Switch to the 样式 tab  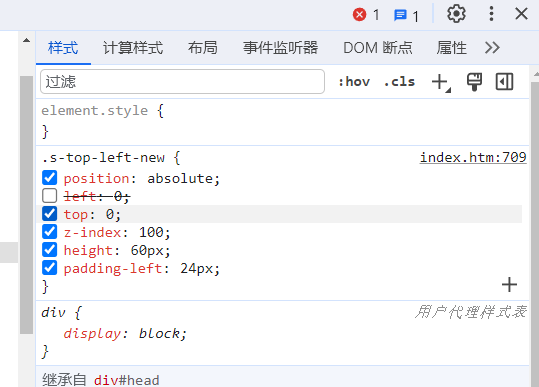pyautogui.click(x=63, y=48)
